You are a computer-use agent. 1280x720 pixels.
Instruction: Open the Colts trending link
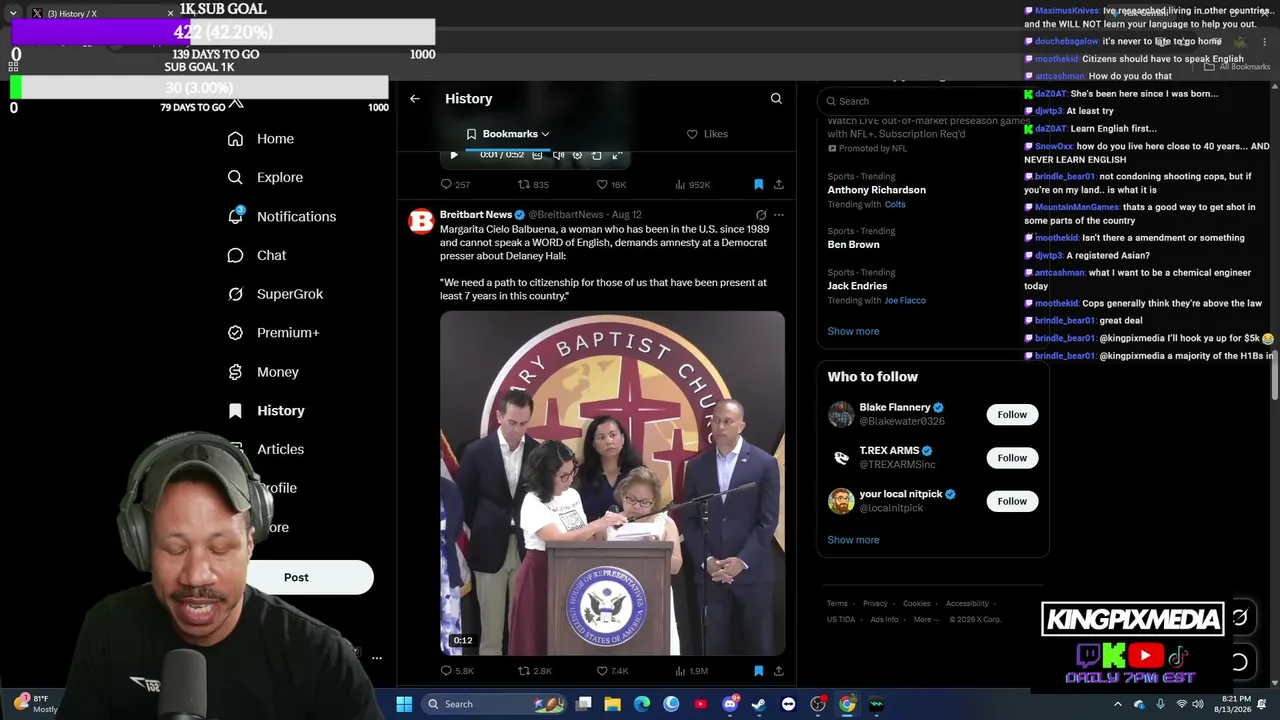click(895, 205)
